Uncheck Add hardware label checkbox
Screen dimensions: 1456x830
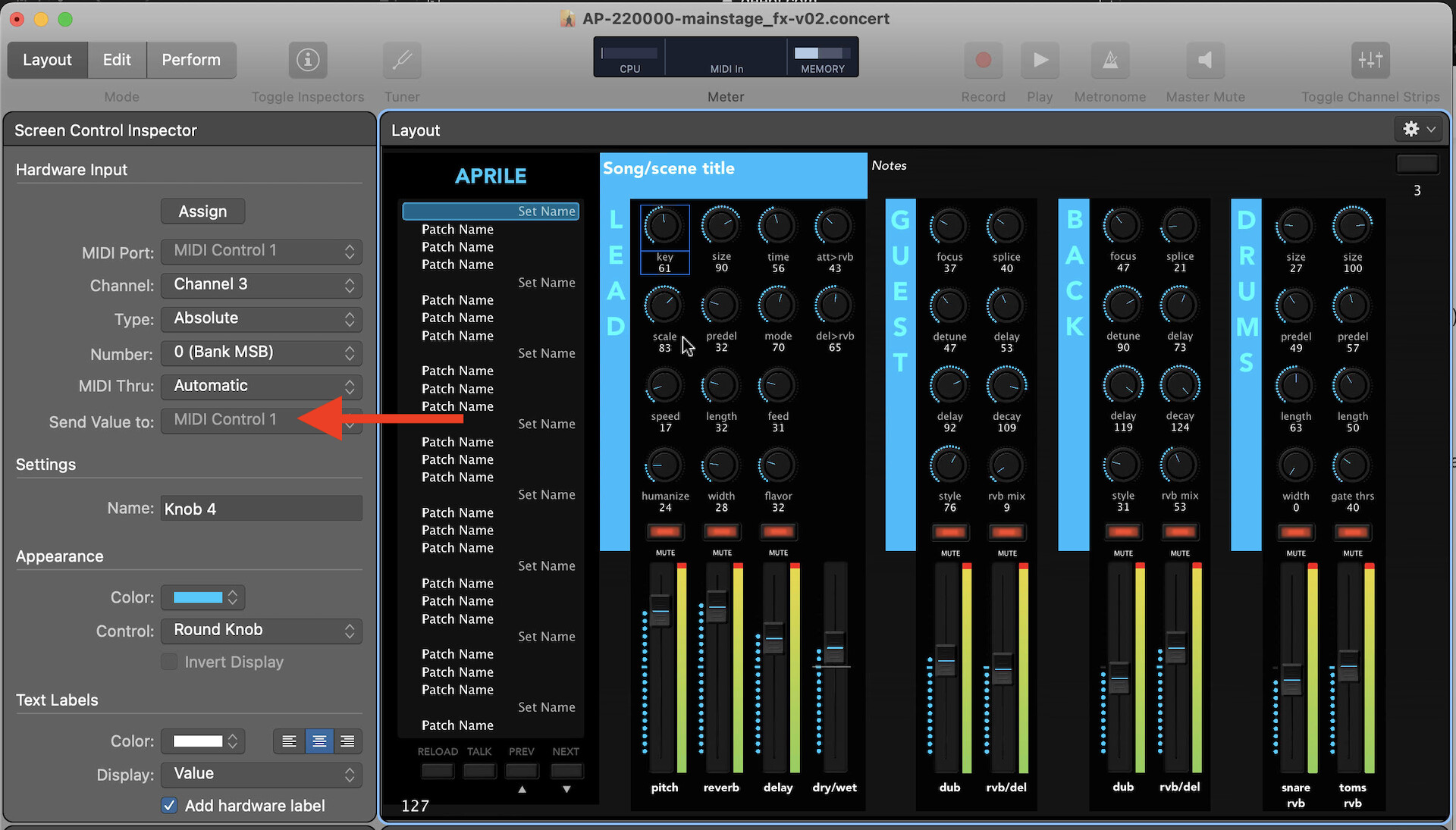click(170, 806)
